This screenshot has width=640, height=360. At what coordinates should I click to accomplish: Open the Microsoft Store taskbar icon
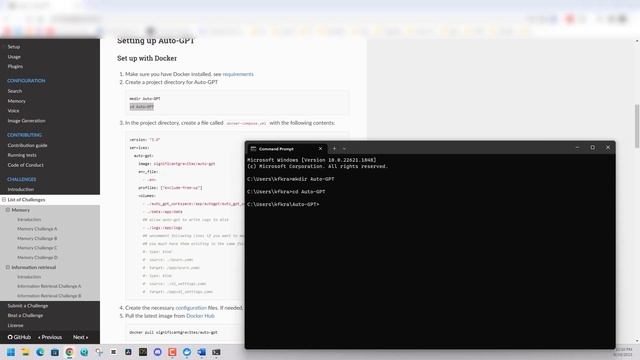tap(55, 352)
